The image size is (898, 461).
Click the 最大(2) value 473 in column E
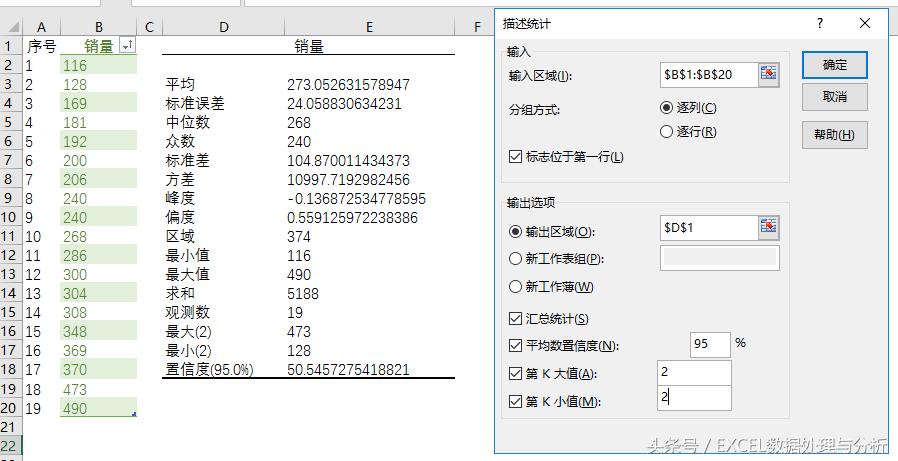click(369, 332)
